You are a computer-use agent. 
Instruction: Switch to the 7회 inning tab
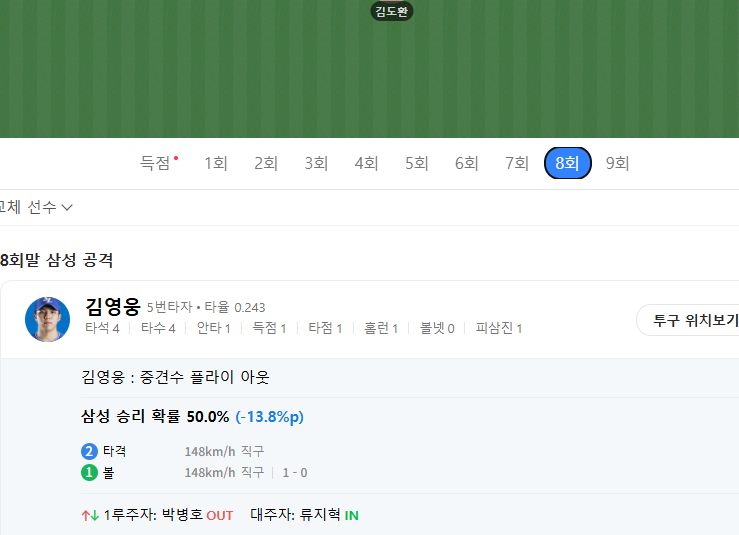[x=517, y=163]
